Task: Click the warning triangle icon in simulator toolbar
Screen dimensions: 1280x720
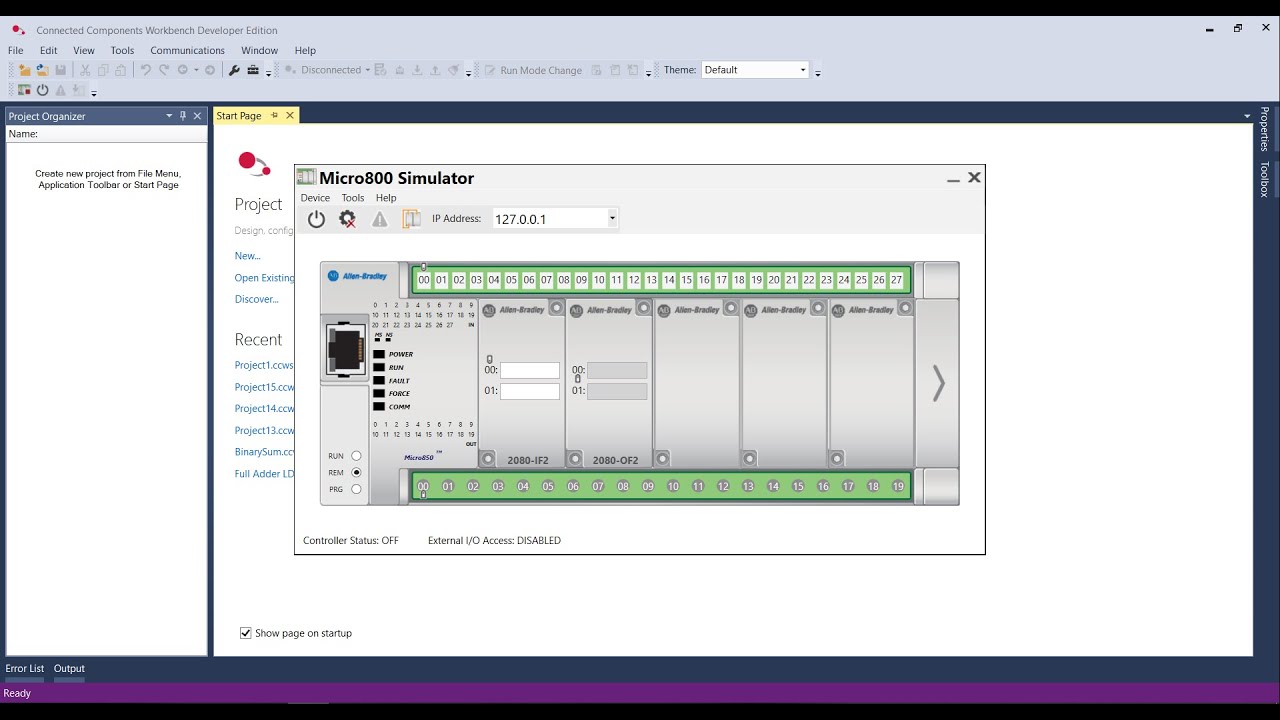Action: point(380,219)
